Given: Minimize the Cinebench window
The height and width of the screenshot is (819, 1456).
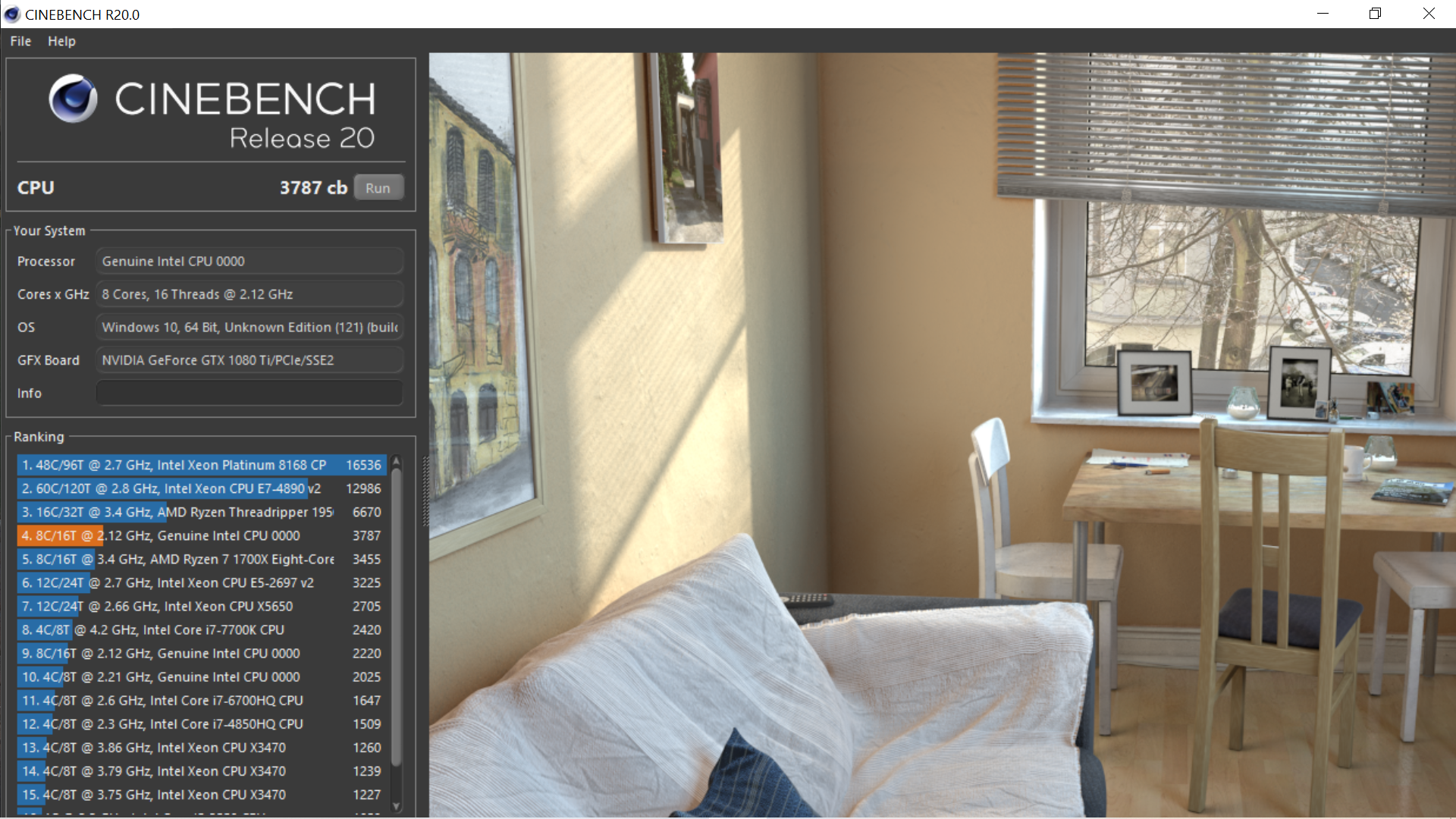Looking at the screenshot, I should point(1323,14).
